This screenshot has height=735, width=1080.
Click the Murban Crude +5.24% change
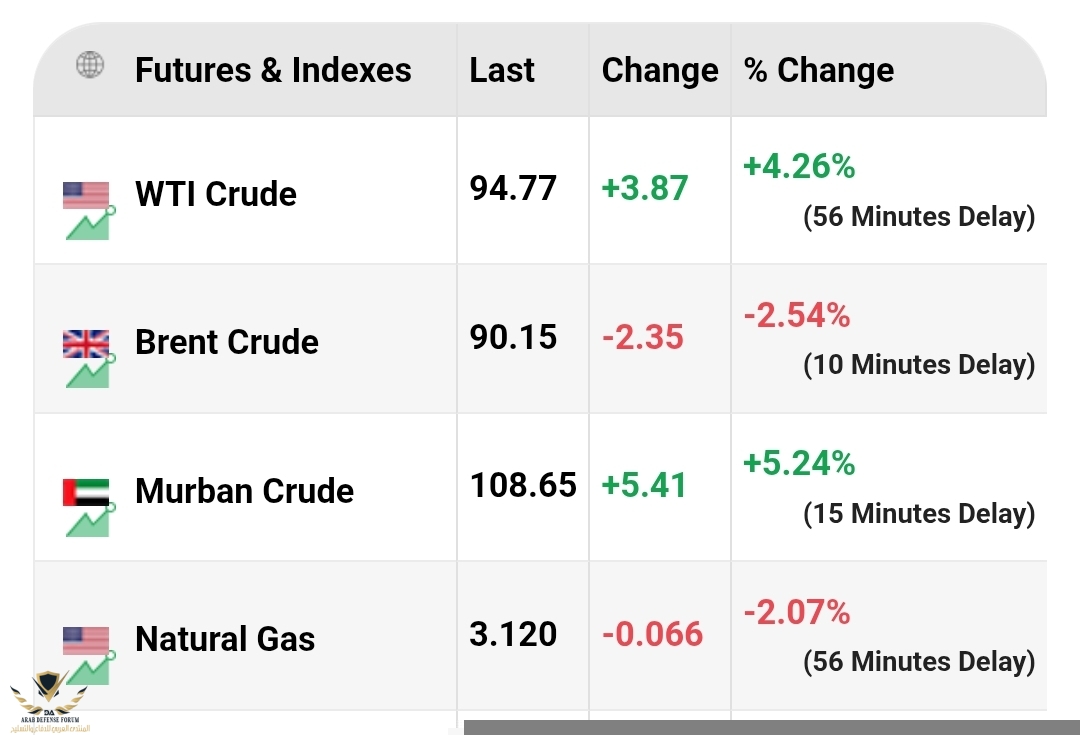click(799, 463)
